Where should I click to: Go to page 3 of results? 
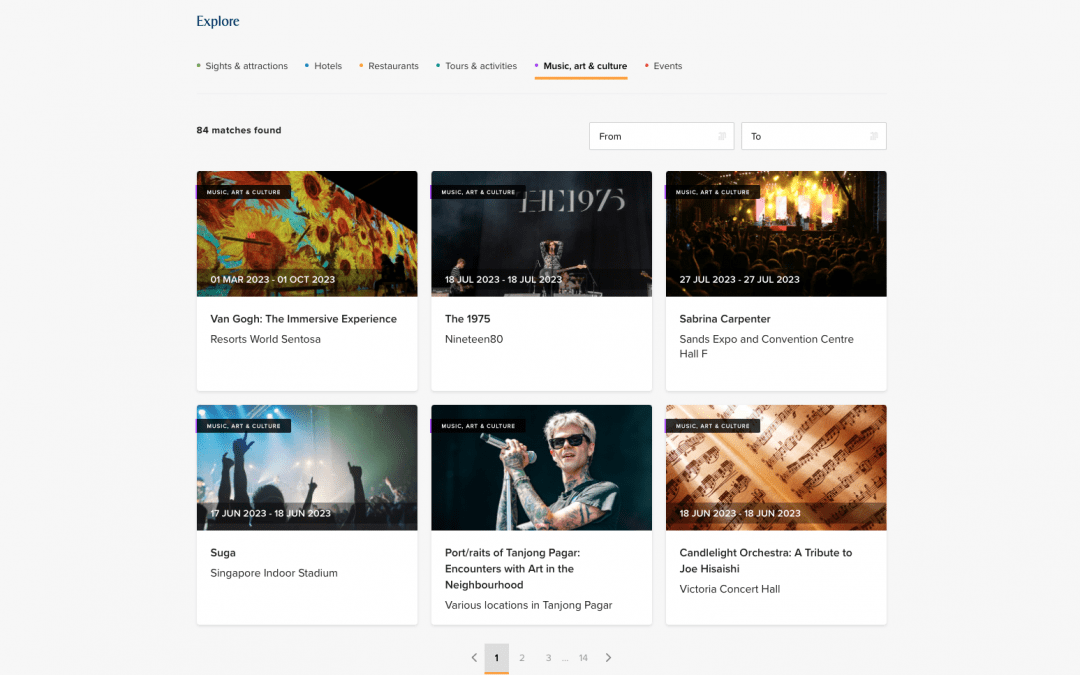pyautogui.click(x=548, y=658)
